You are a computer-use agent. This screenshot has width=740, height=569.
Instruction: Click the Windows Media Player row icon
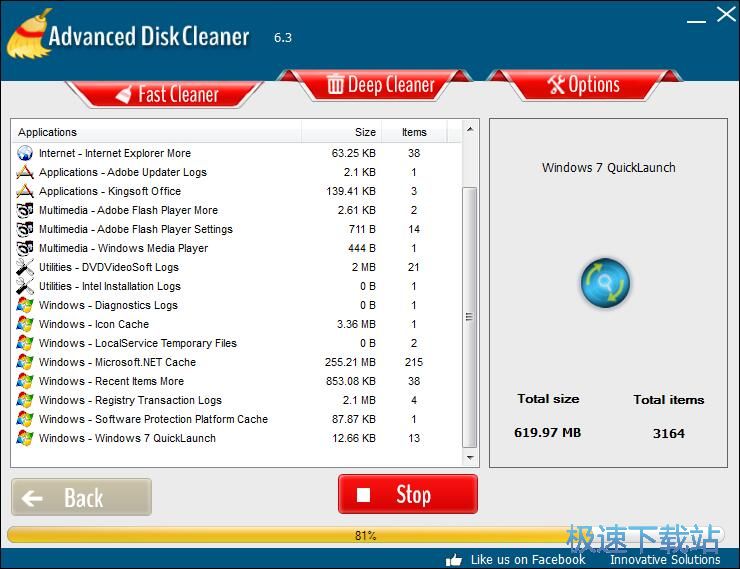pos(25,248)
